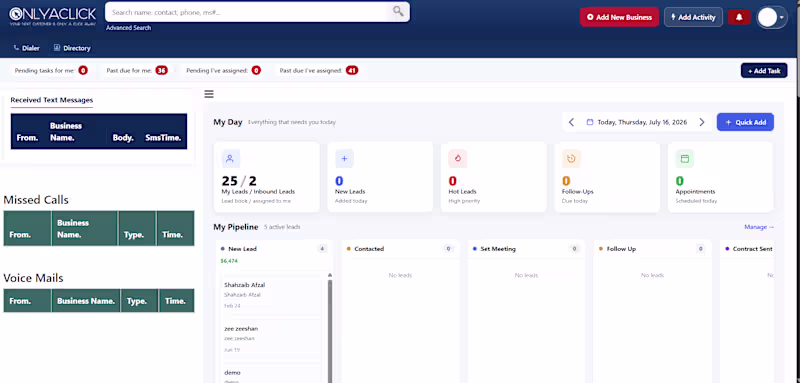Open the Appointments card

click(x=720, y=177)
